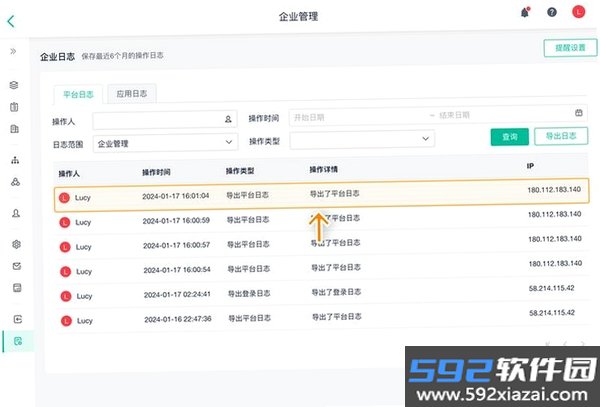Image resolution: width=600 pixels, height=407 pixels.
Task: Open the organization chart sidebar icon
Action: tap(15, 160)
